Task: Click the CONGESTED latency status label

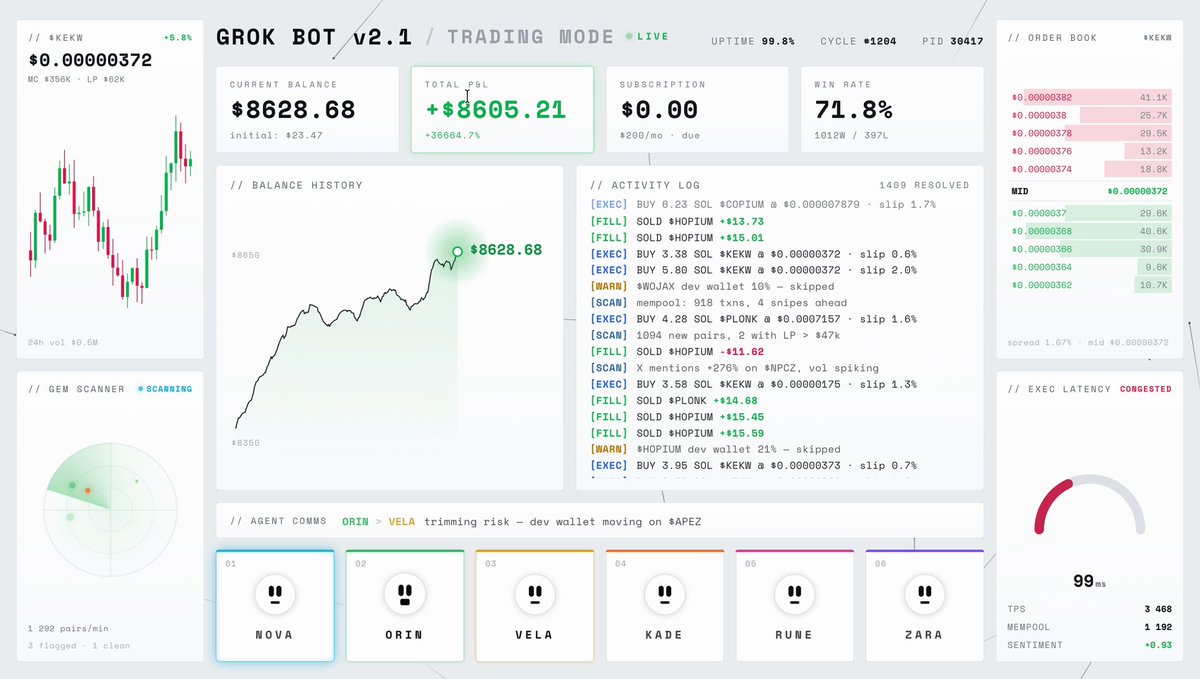Action: click(x=1145, y=389)
